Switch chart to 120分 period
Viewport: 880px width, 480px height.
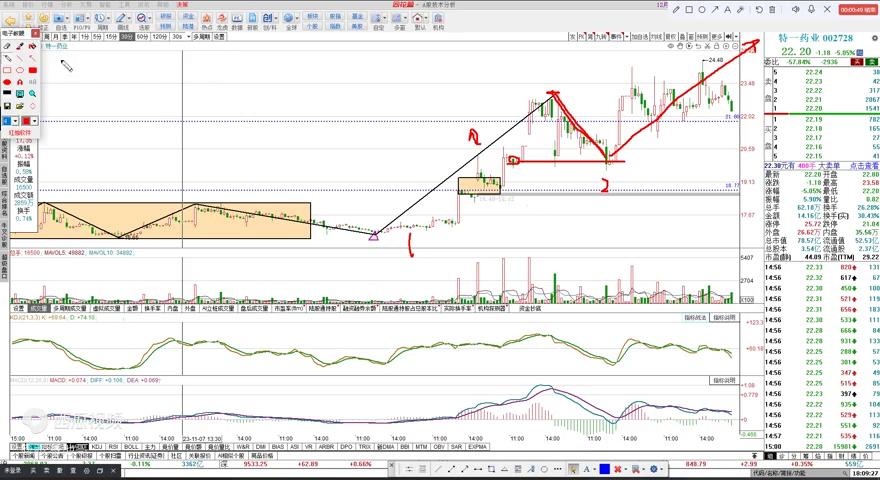pos(160,36)
